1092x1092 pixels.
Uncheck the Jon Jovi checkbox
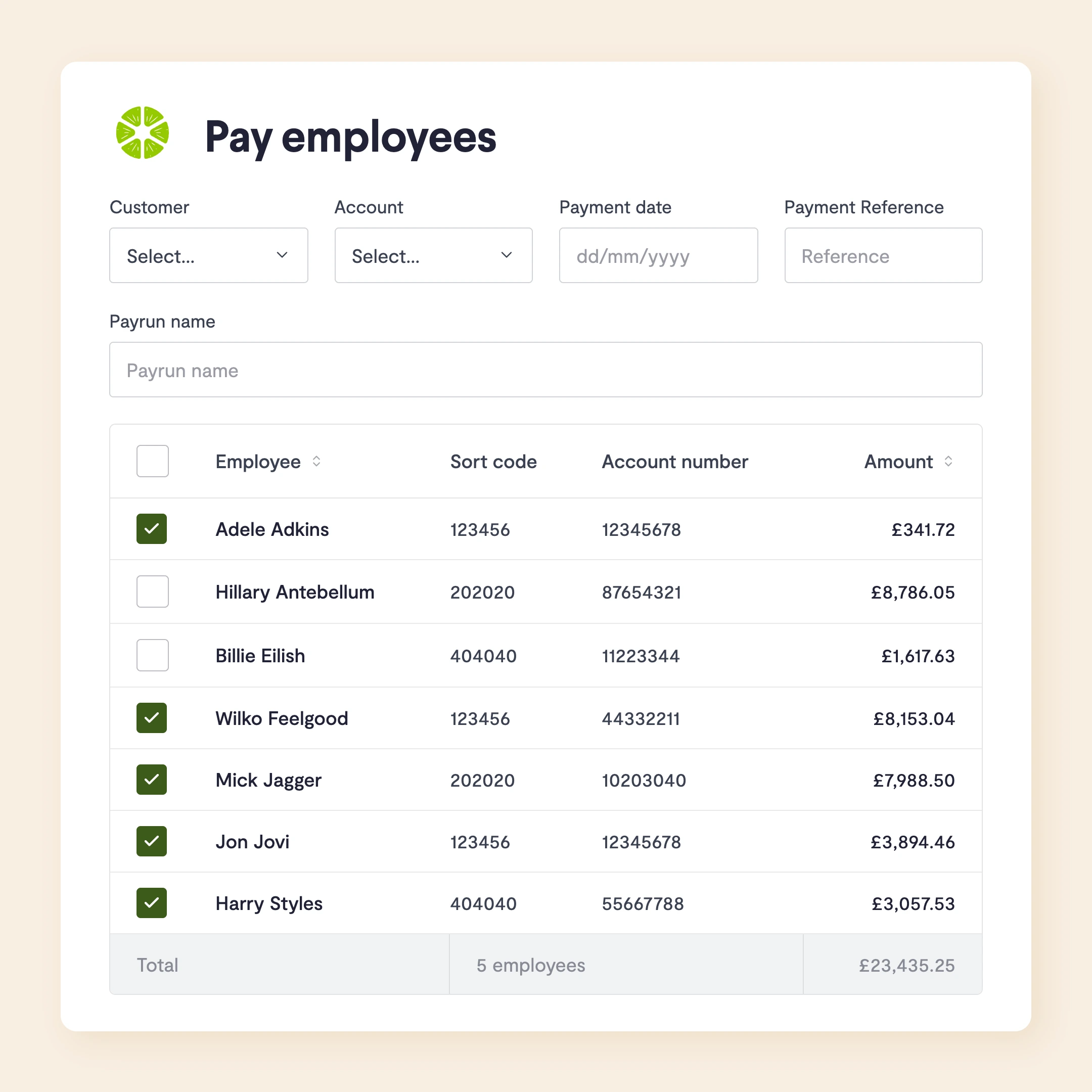coord(152,841)
